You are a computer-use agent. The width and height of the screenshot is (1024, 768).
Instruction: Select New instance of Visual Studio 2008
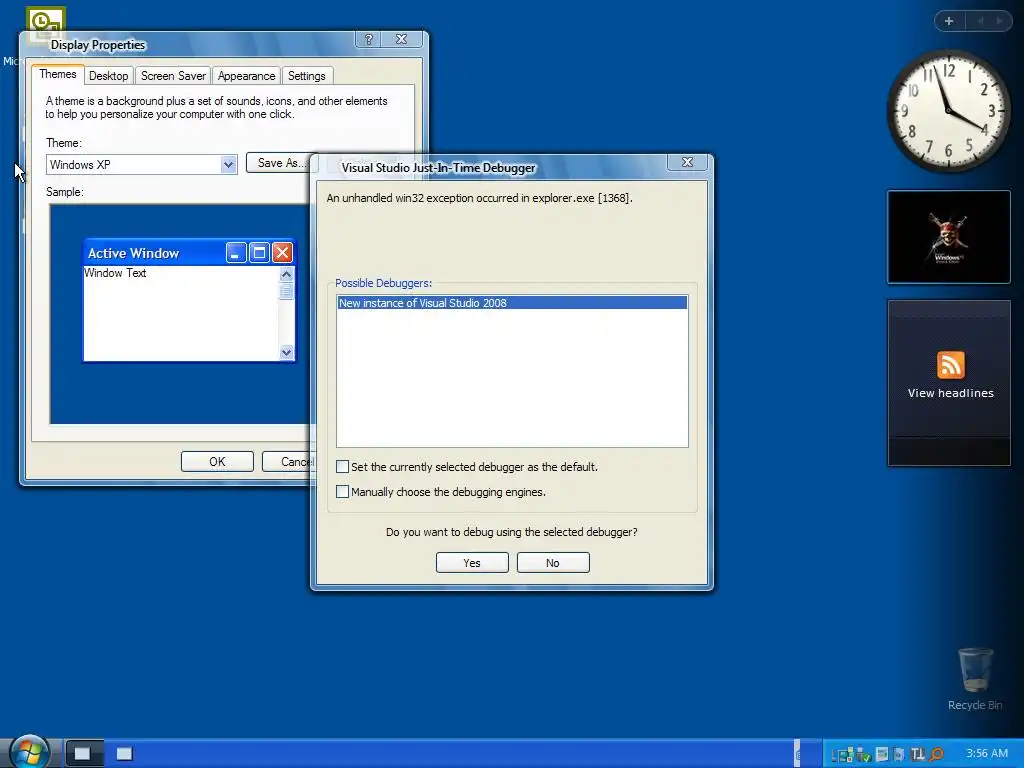[x=512, y=303]
